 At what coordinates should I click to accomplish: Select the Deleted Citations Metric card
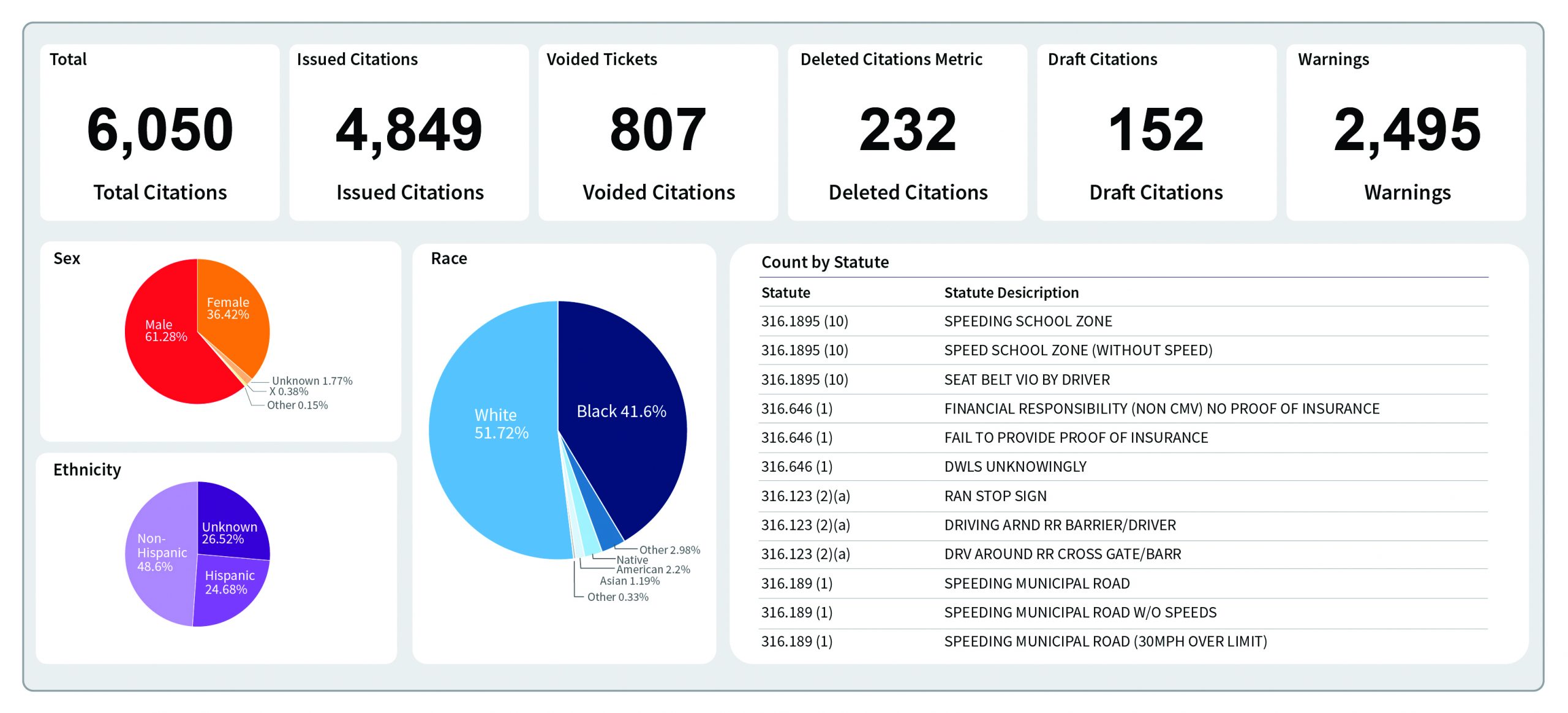tap(908, 129)
